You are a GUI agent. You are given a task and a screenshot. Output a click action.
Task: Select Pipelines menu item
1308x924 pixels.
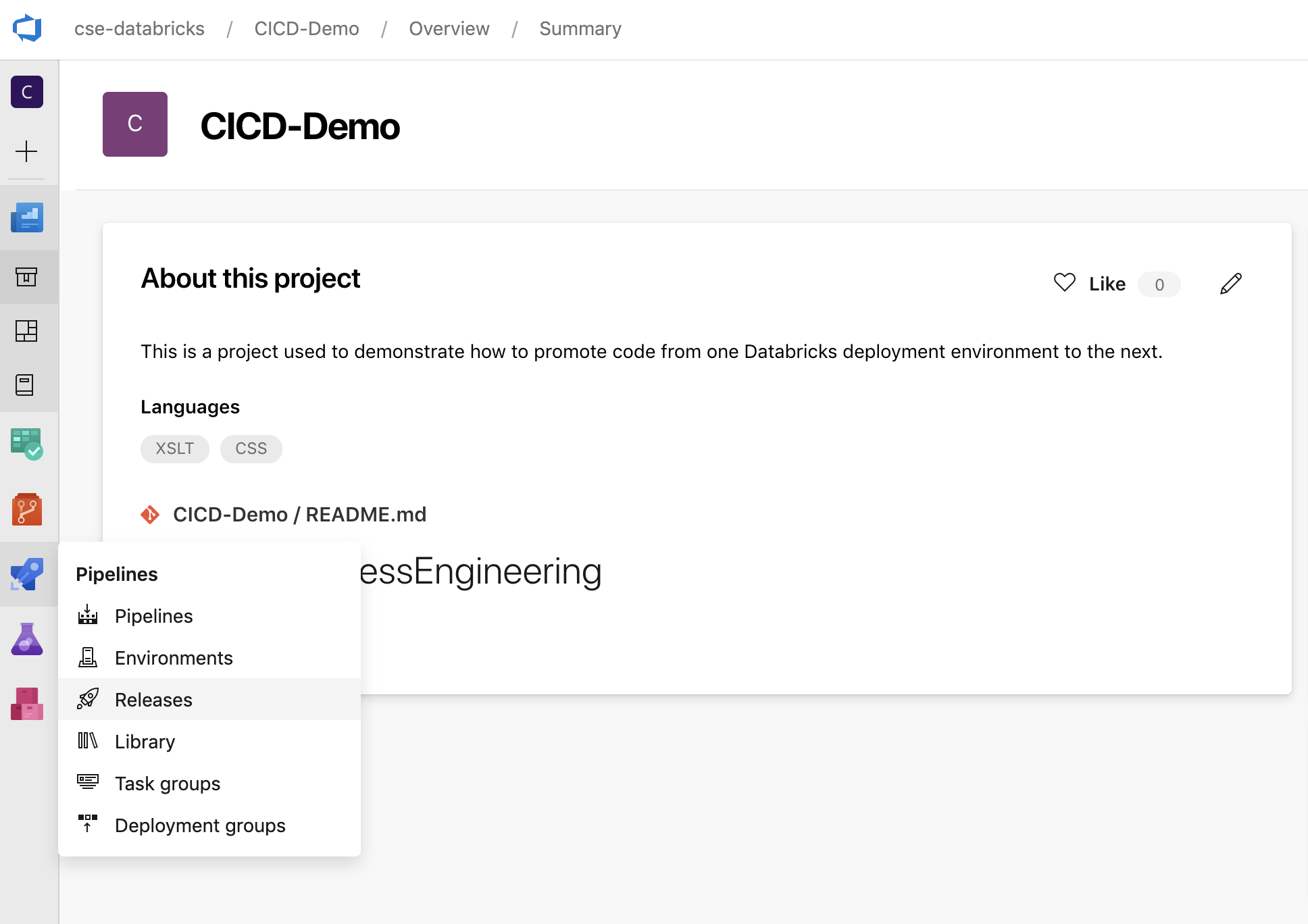(154, 615)
